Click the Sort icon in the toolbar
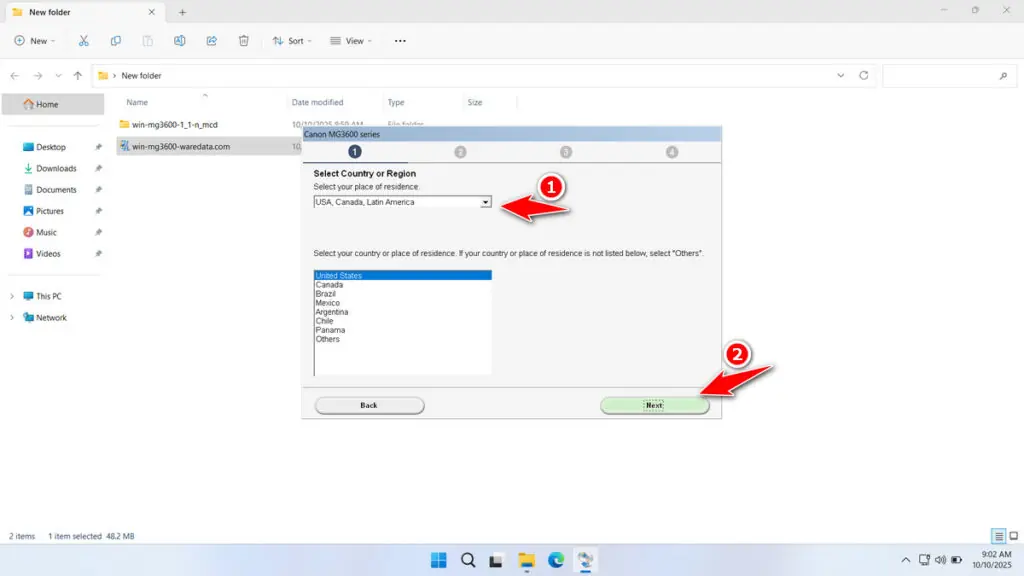Image resolution: width=1024 pixels, height=576 pixels. 291,40
